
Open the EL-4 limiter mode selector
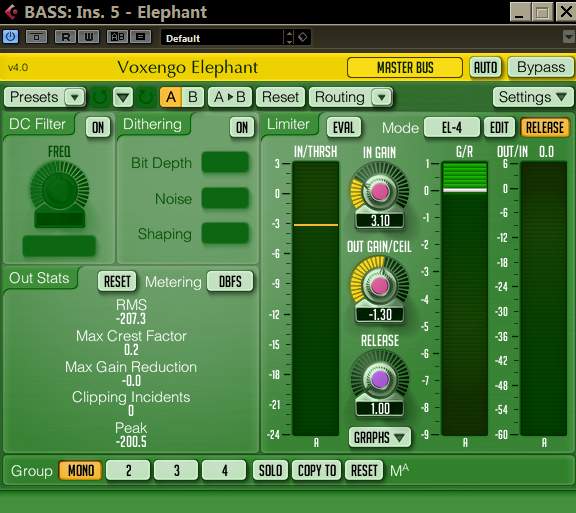pos(451,128)
